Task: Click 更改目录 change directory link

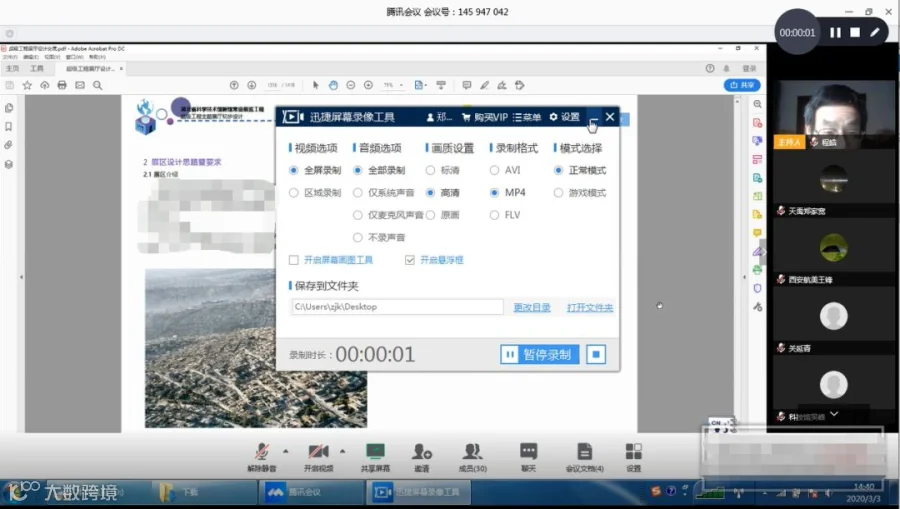Action: coord(532,308)
